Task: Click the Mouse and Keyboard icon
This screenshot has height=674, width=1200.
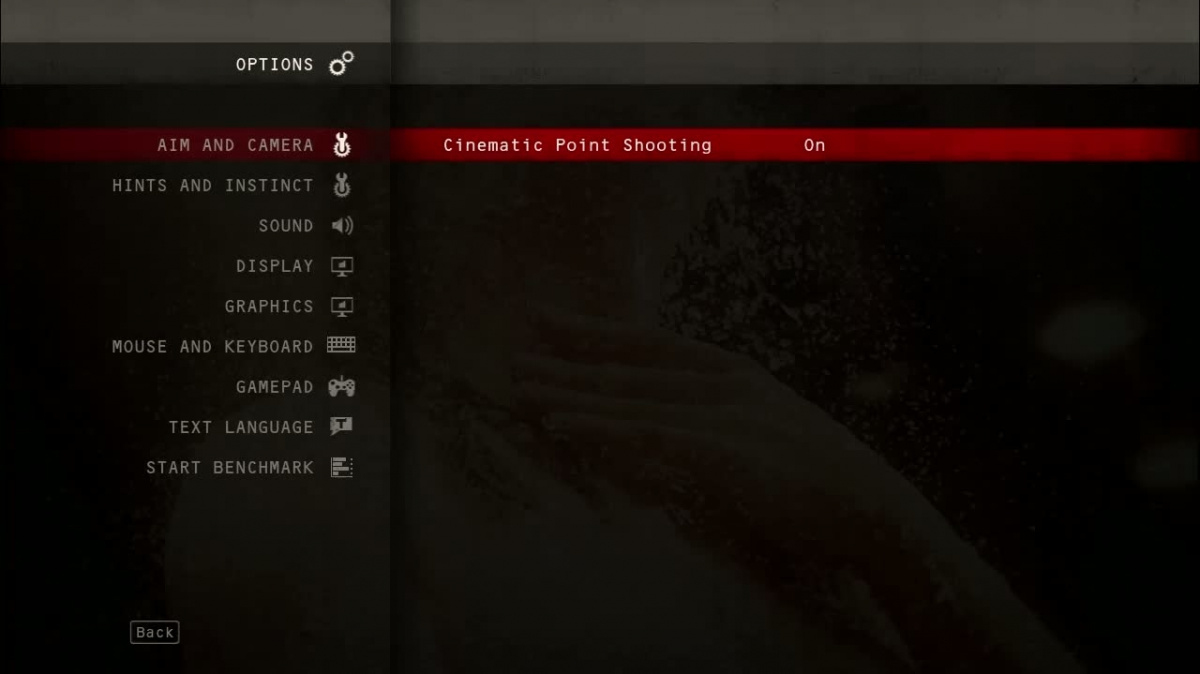Action: (x=341, y=346)
